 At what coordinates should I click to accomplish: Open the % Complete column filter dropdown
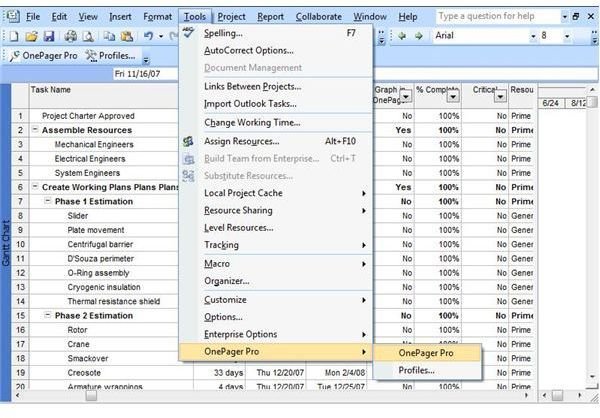[x=453, y=96]
